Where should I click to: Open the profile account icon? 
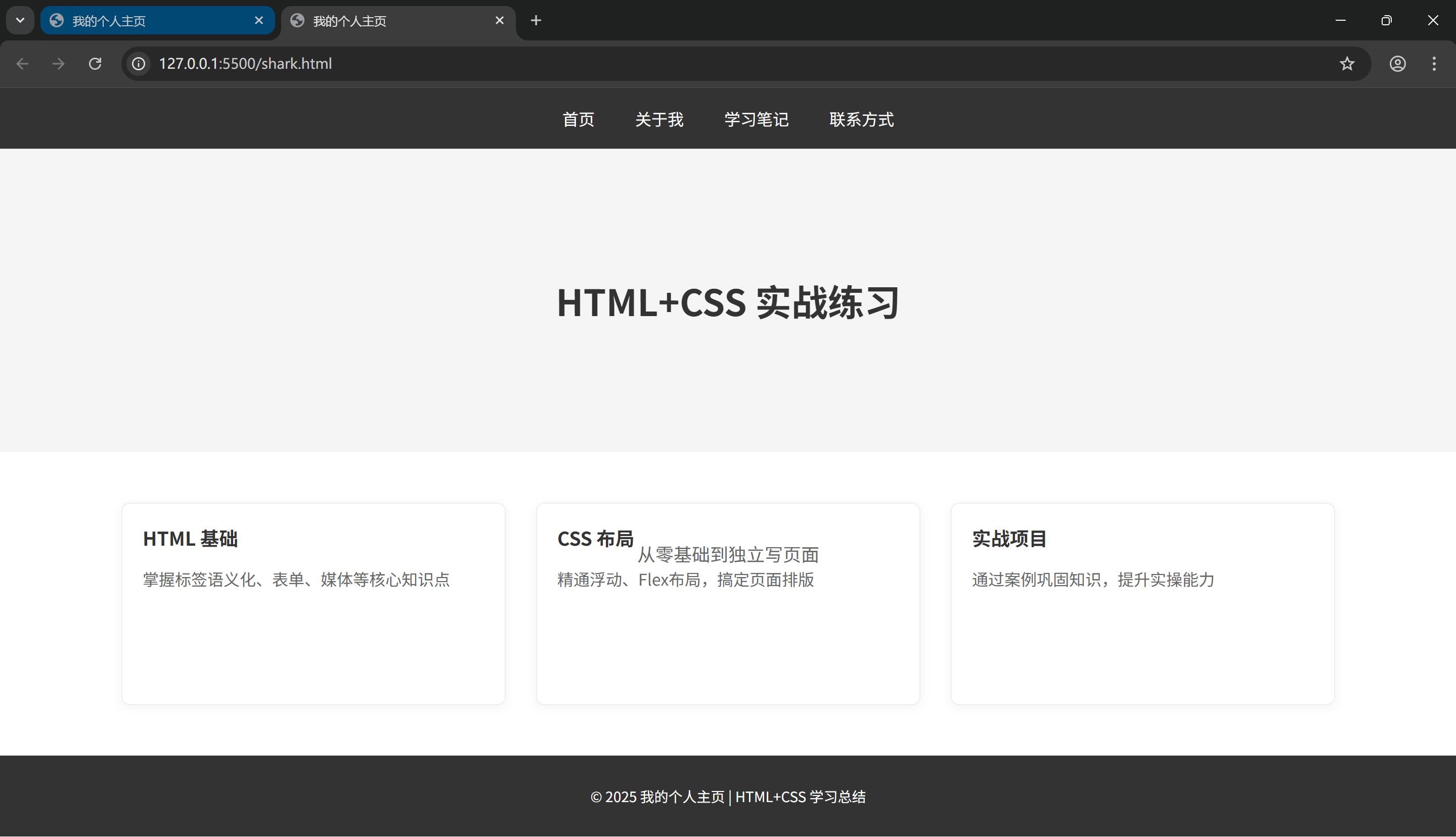(1397, 64)
